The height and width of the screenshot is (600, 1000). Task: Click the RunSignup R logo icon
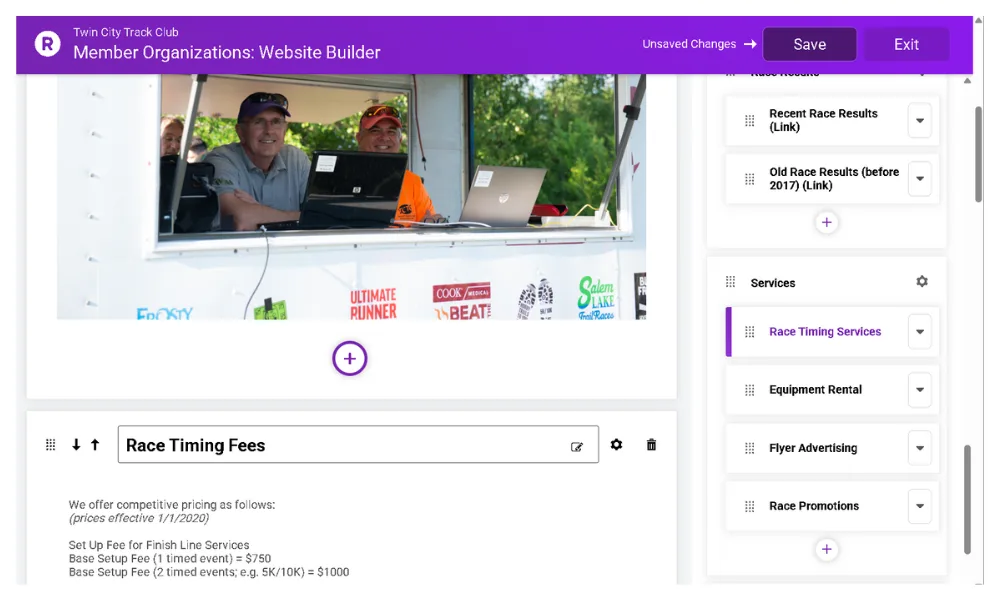(47, 44)
